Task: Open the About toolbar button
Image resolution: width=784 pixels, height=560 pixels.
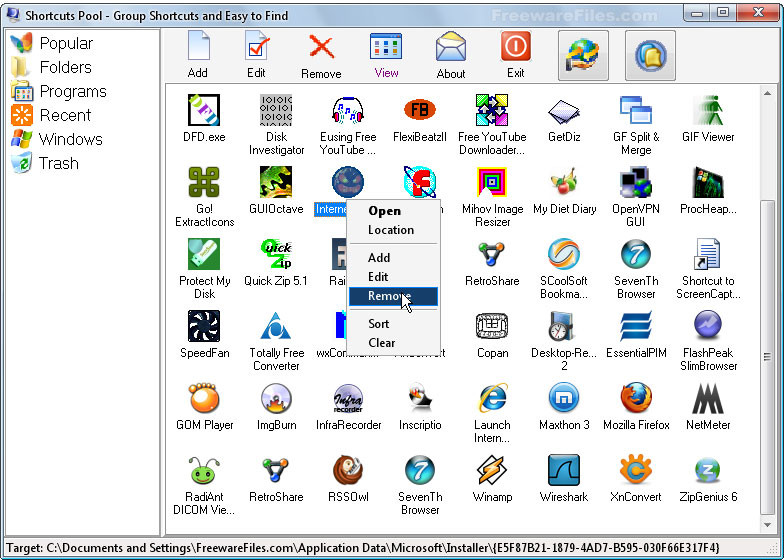Action: pos(450,55)
